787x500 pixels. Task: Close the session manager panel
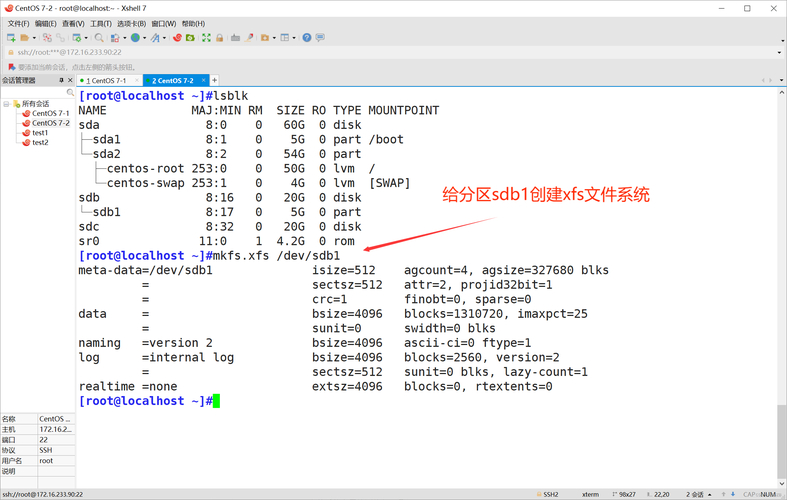(70, 80)
